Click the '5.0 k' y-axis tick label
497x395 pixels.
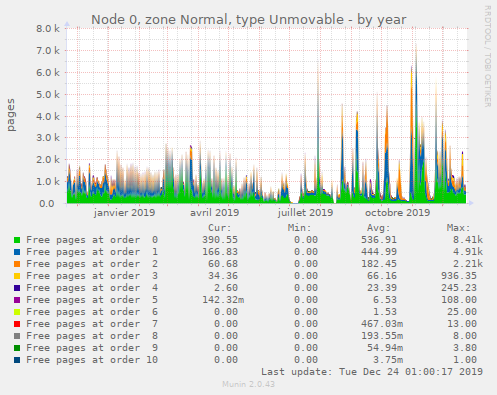(x=48, y=95)
